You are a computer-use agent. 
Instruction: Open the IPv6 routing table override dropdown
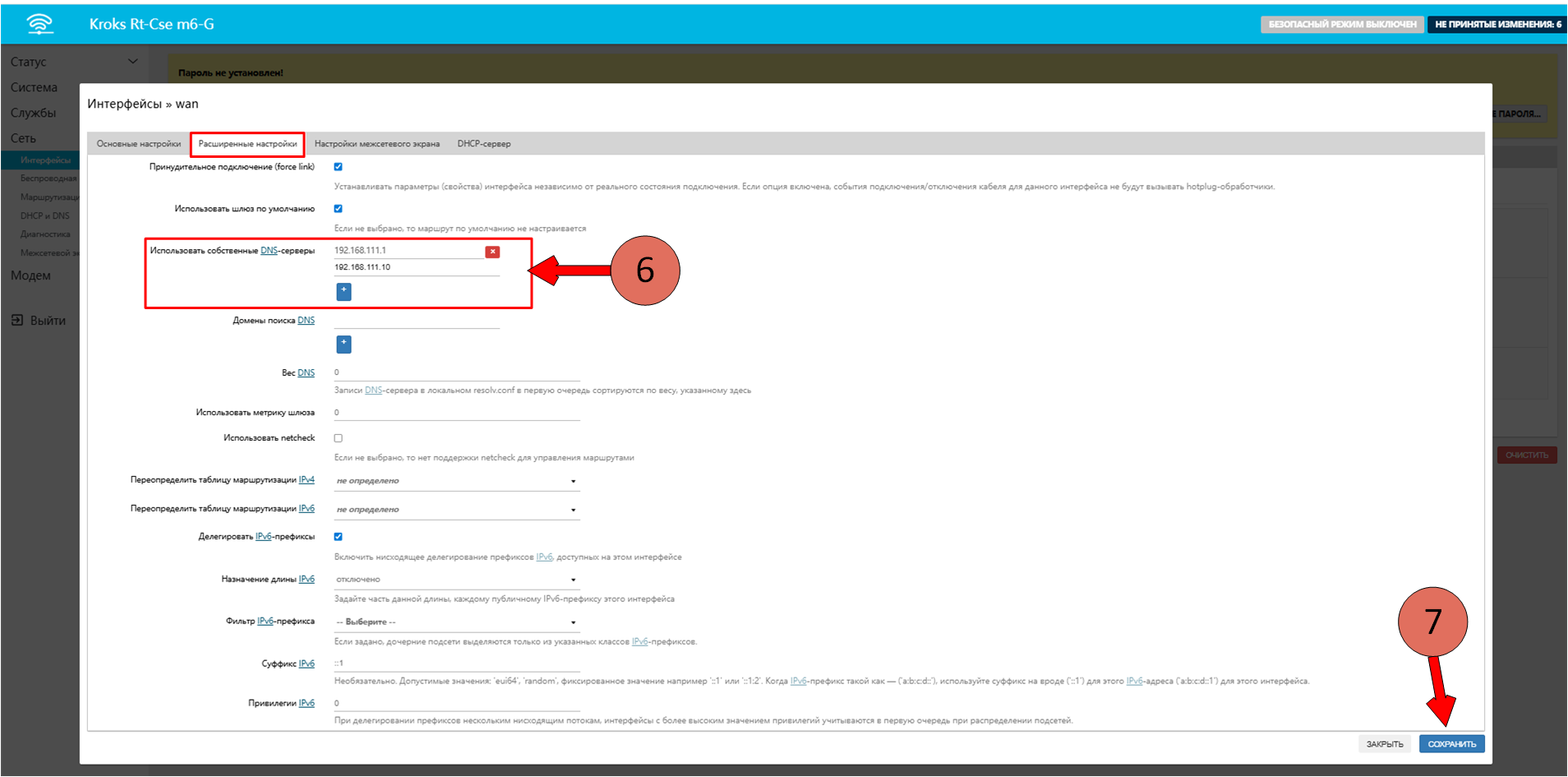456,510
